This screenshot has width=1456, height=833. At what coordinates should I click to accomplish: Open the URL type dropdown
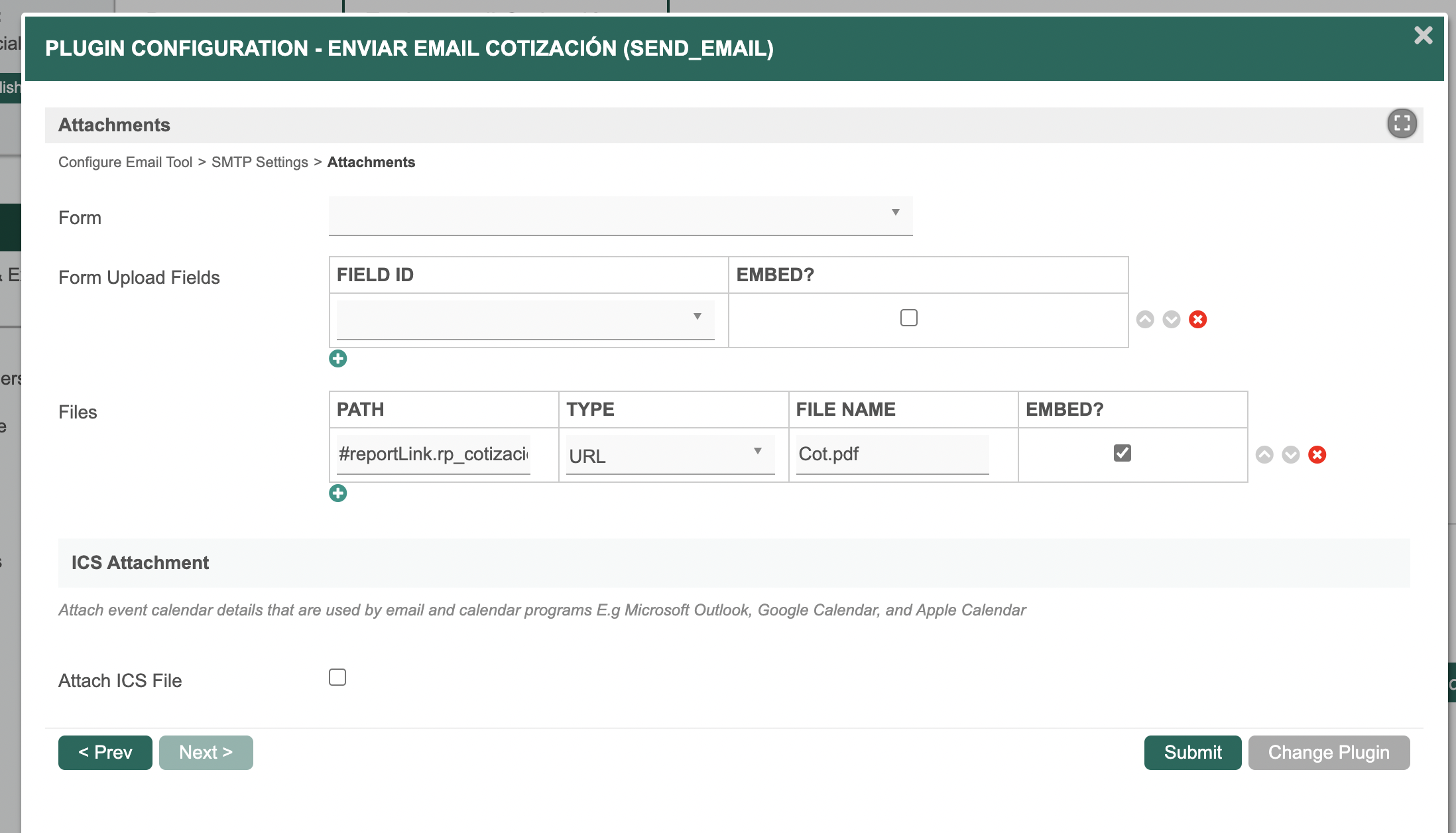tap(670, 454)
